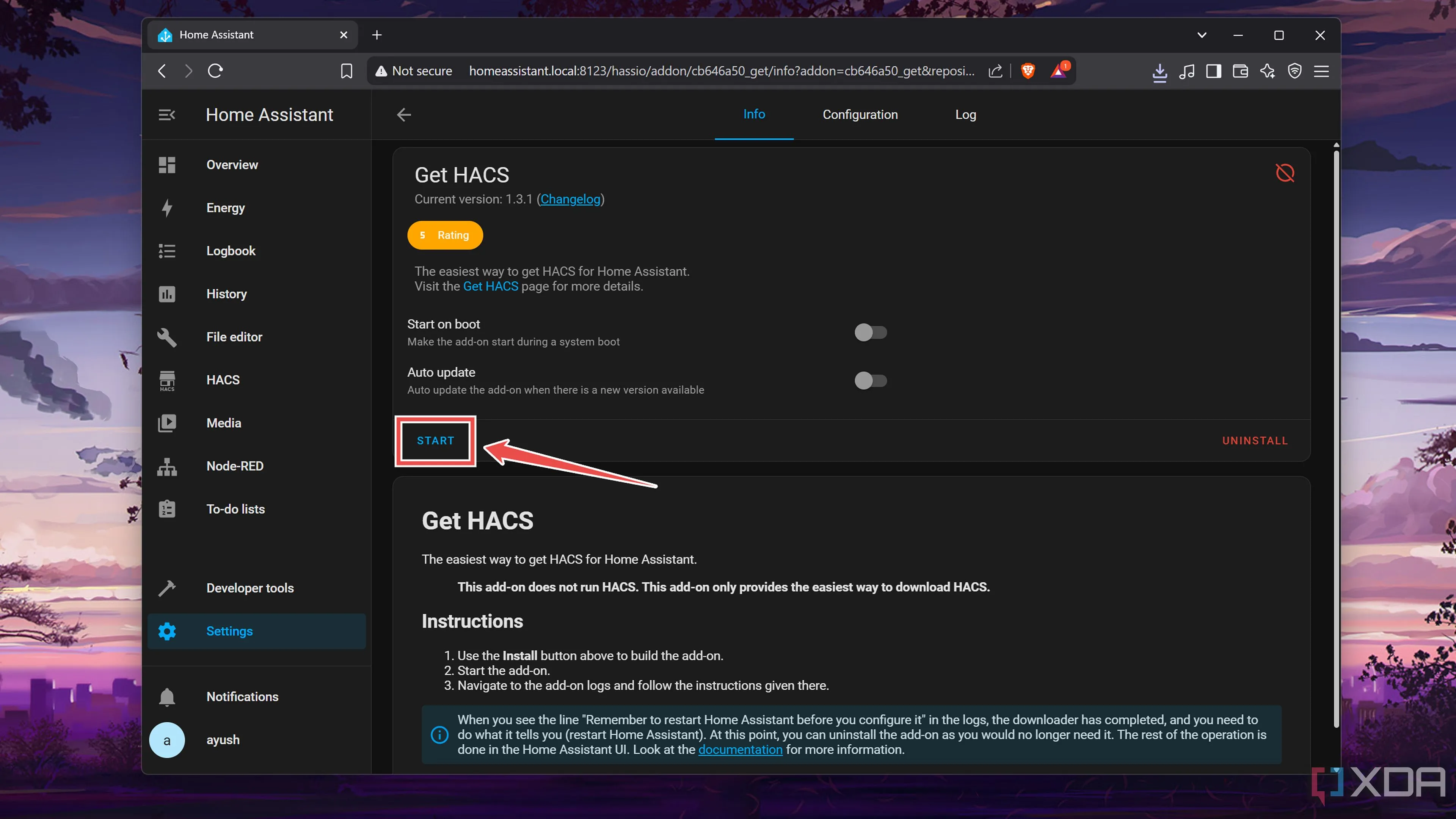Open the File editor wrench icon
The height and width of the screenshot is (819, 1456).
(167, 337)
